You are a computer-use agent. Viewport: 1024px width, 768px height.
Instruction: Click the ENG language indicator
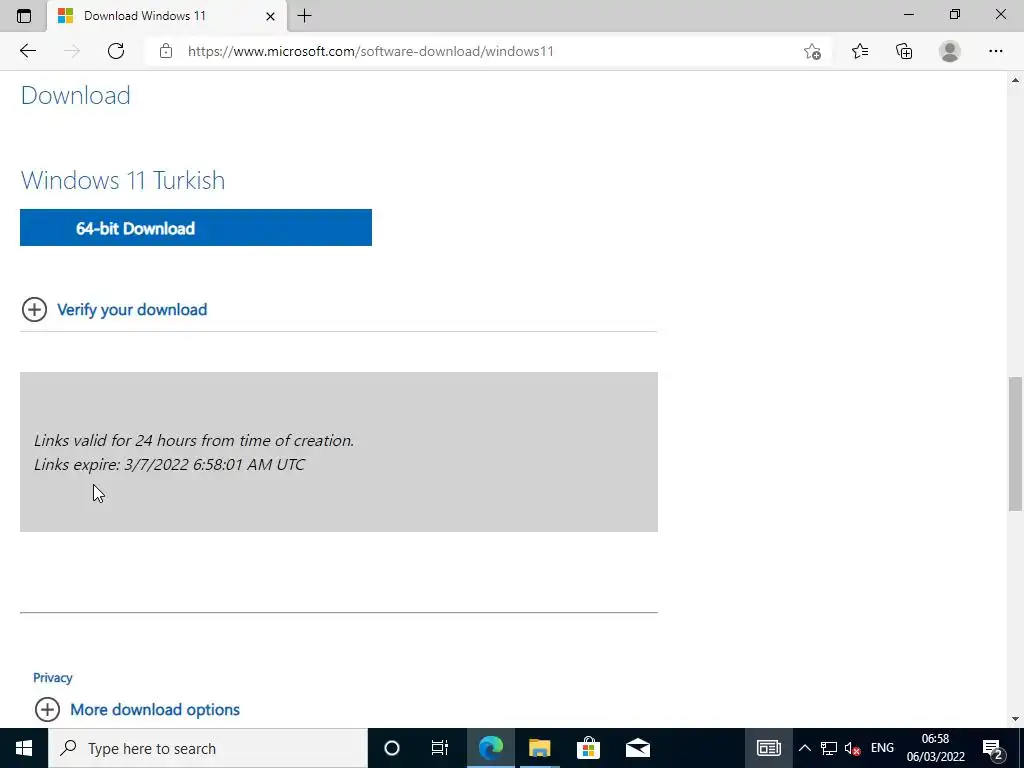point(882,748)
